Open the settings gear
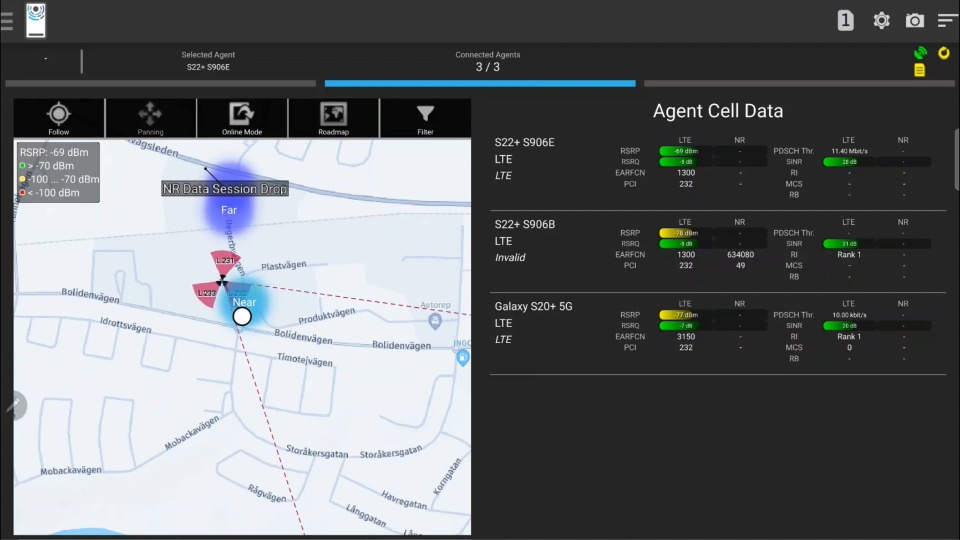 pyautogui.click(x=881, y=21)
